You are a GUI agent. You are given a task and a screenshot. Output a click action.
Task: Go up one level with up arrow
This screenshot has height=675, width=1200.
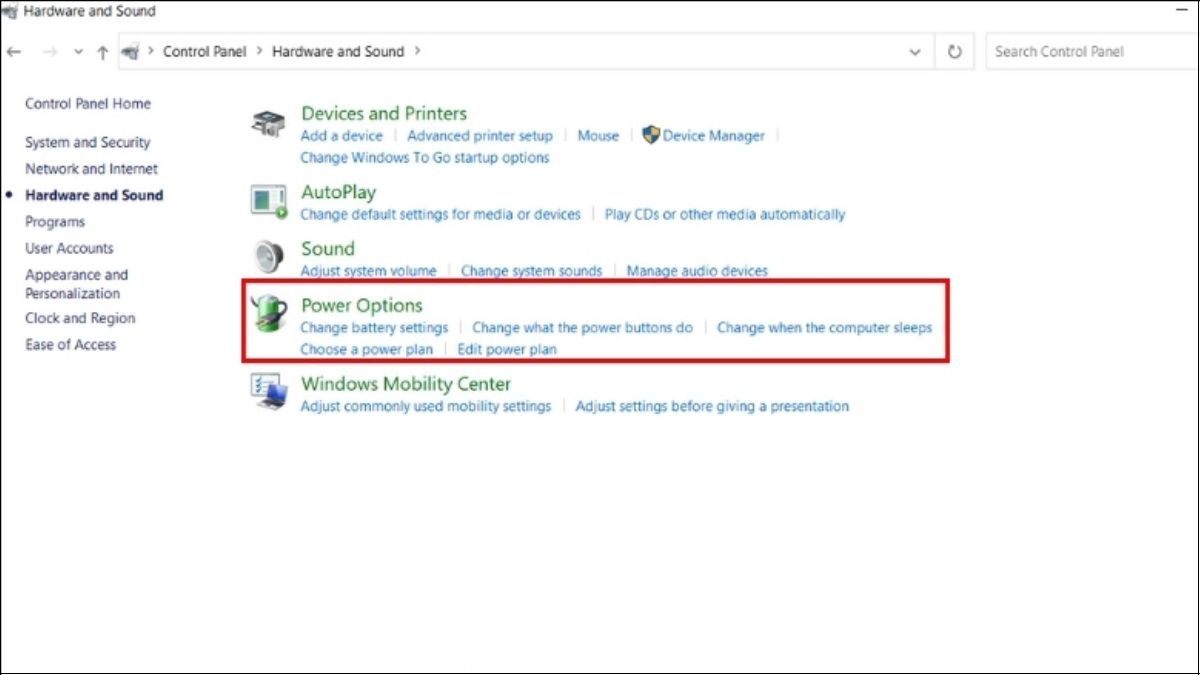[x=102, y=52]
